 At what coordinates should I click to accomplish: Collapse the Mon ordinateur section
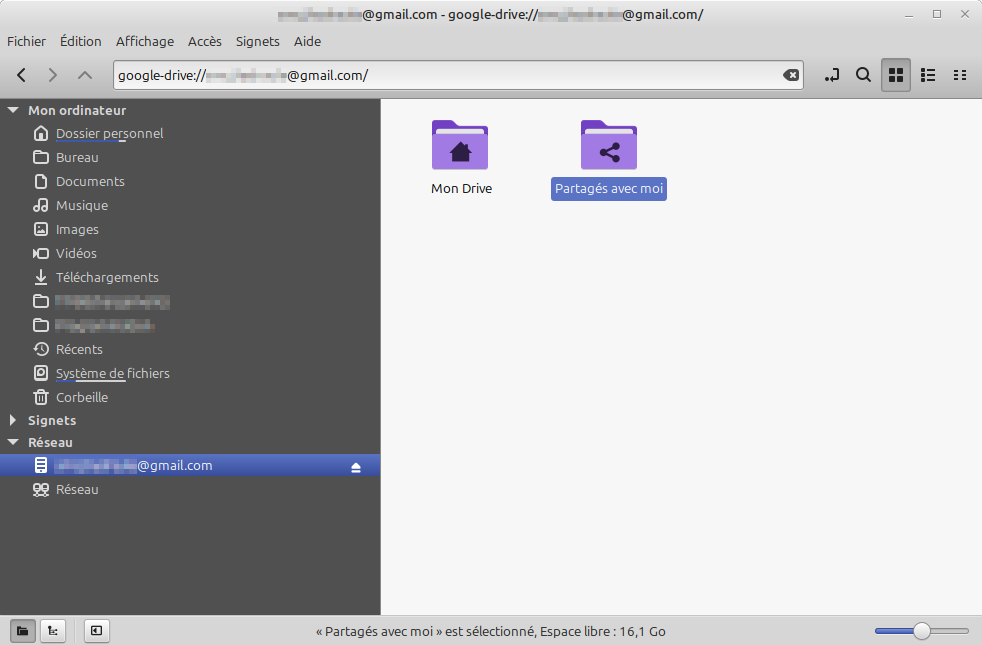(x=13, y=110)
